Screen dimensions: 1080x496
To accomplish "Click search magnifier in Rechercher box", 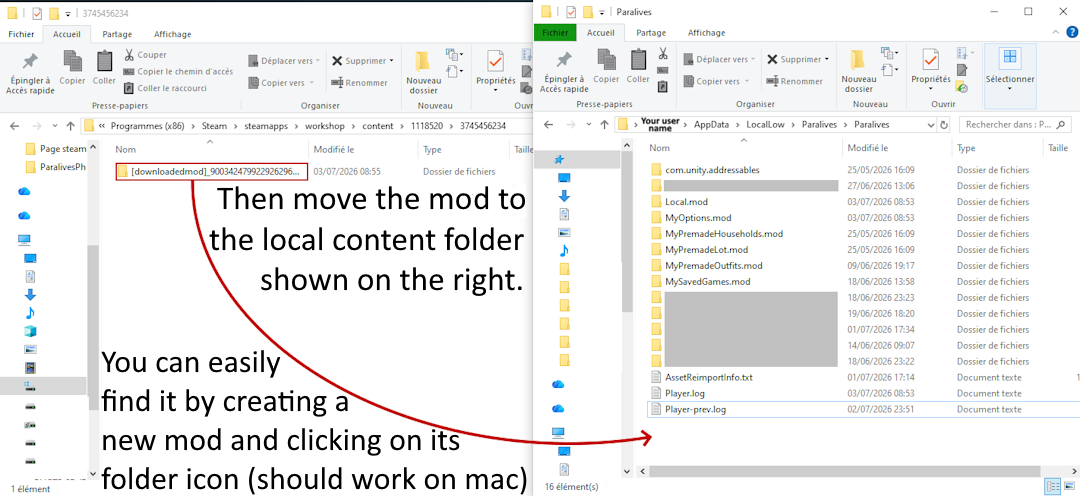I will pyautogui.click(x=1061, y=125).
